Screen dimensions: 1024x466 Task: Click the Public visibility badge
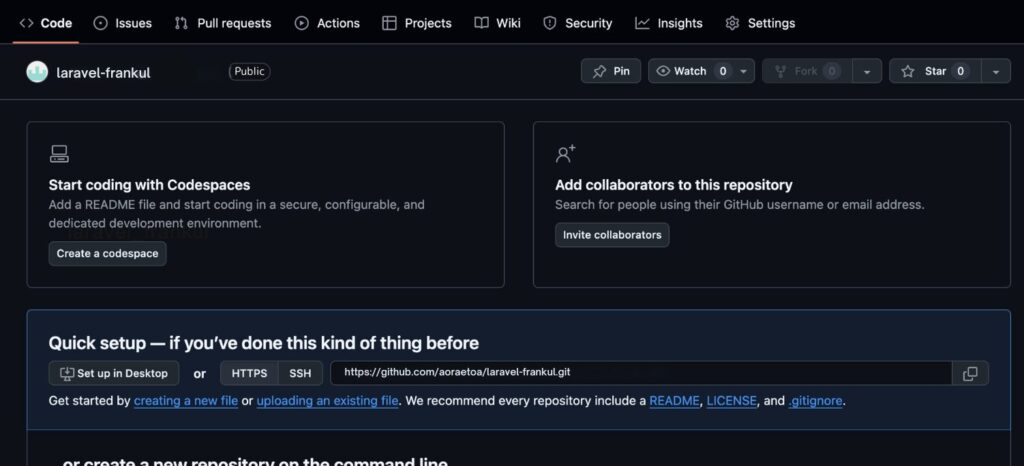coord(249,71)
